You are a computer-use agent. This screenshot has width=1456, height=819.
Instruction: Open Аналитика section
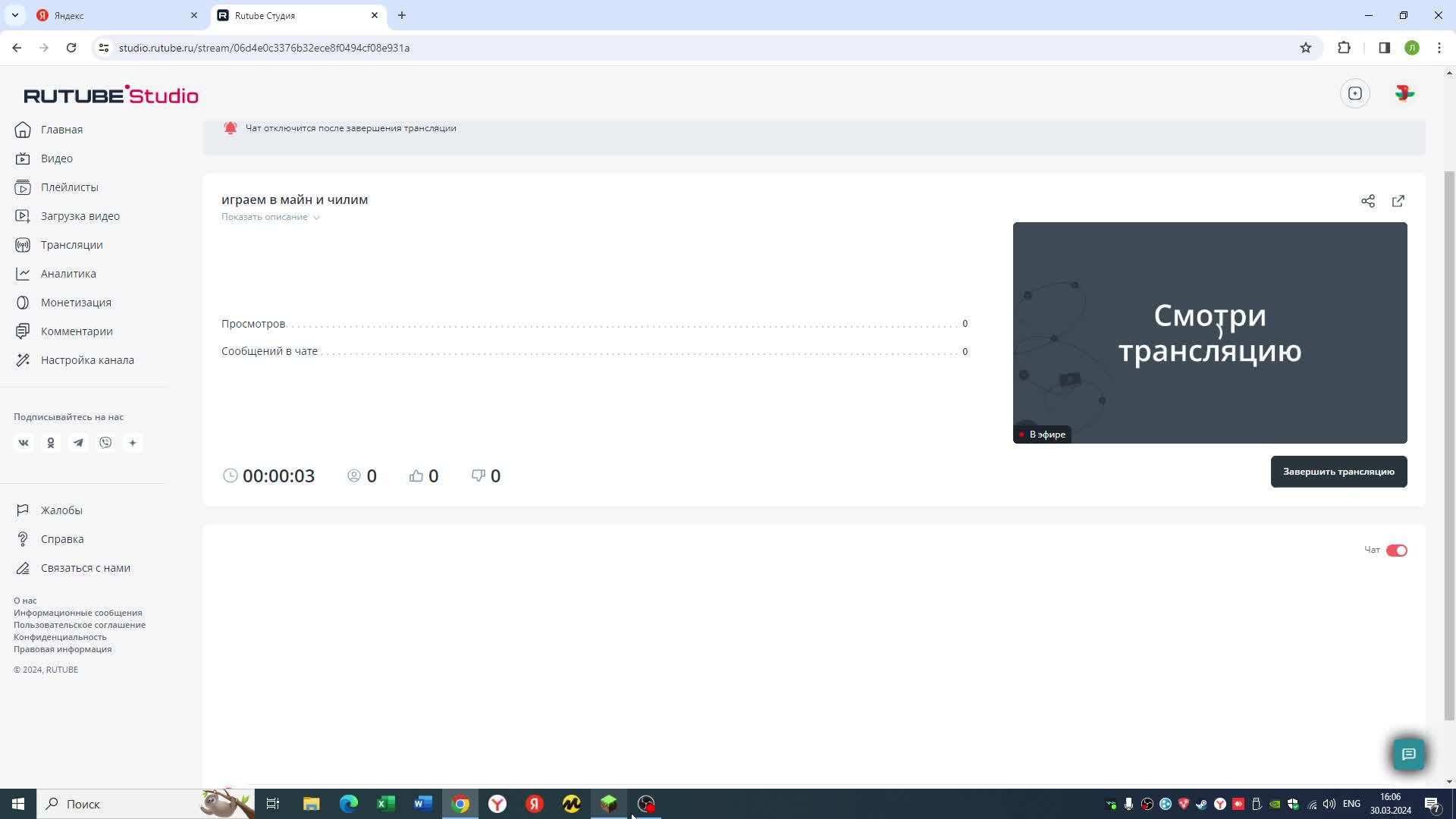pyautogui.click(x=68, y=274)
